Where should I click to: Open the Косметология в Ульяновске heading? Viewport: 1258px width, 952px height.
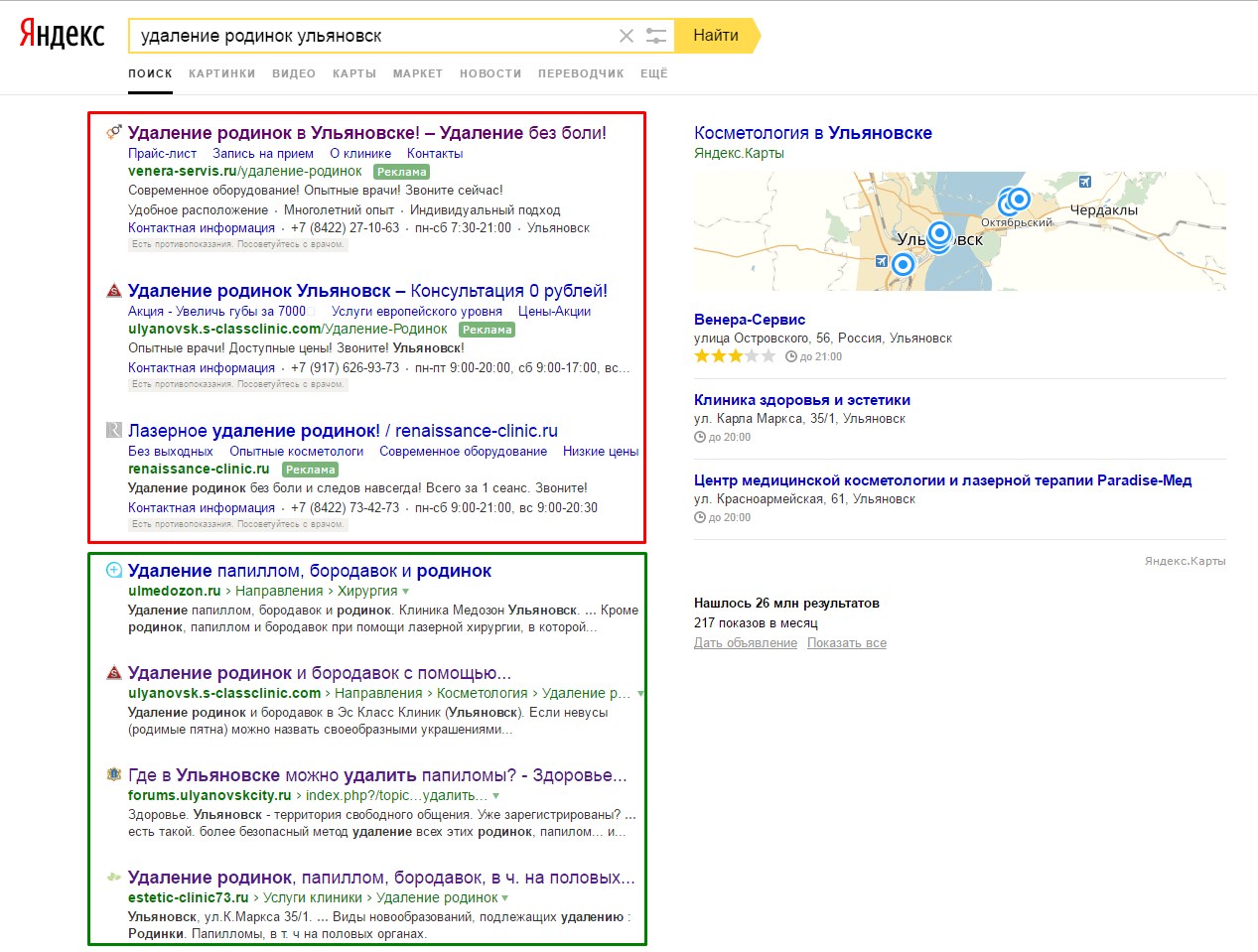813,133
